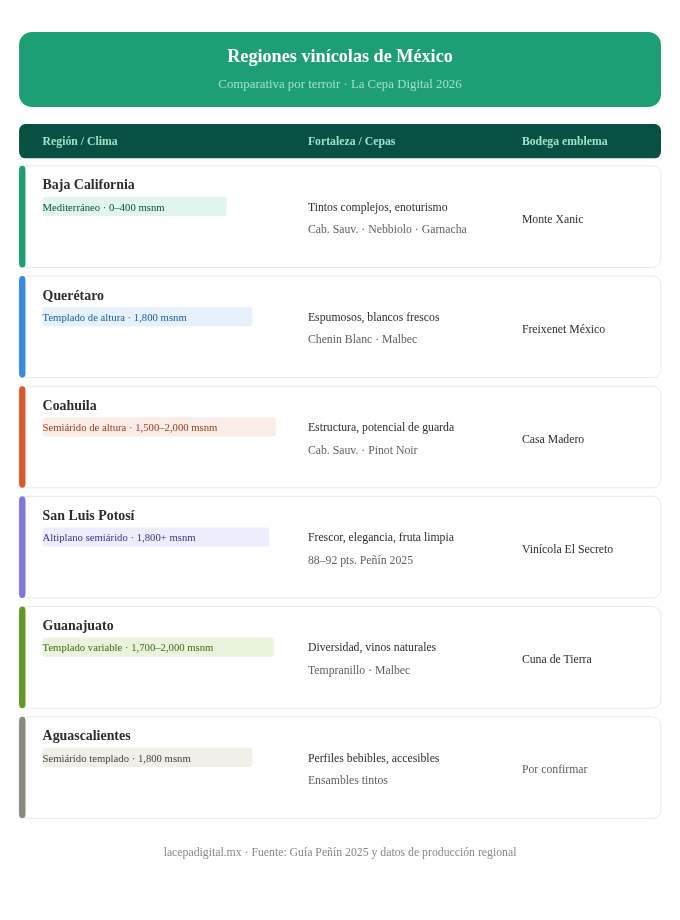The image size is (680, 920).
Task: Select the Aguascalientes region name
Action: click(x=86, y=735)
